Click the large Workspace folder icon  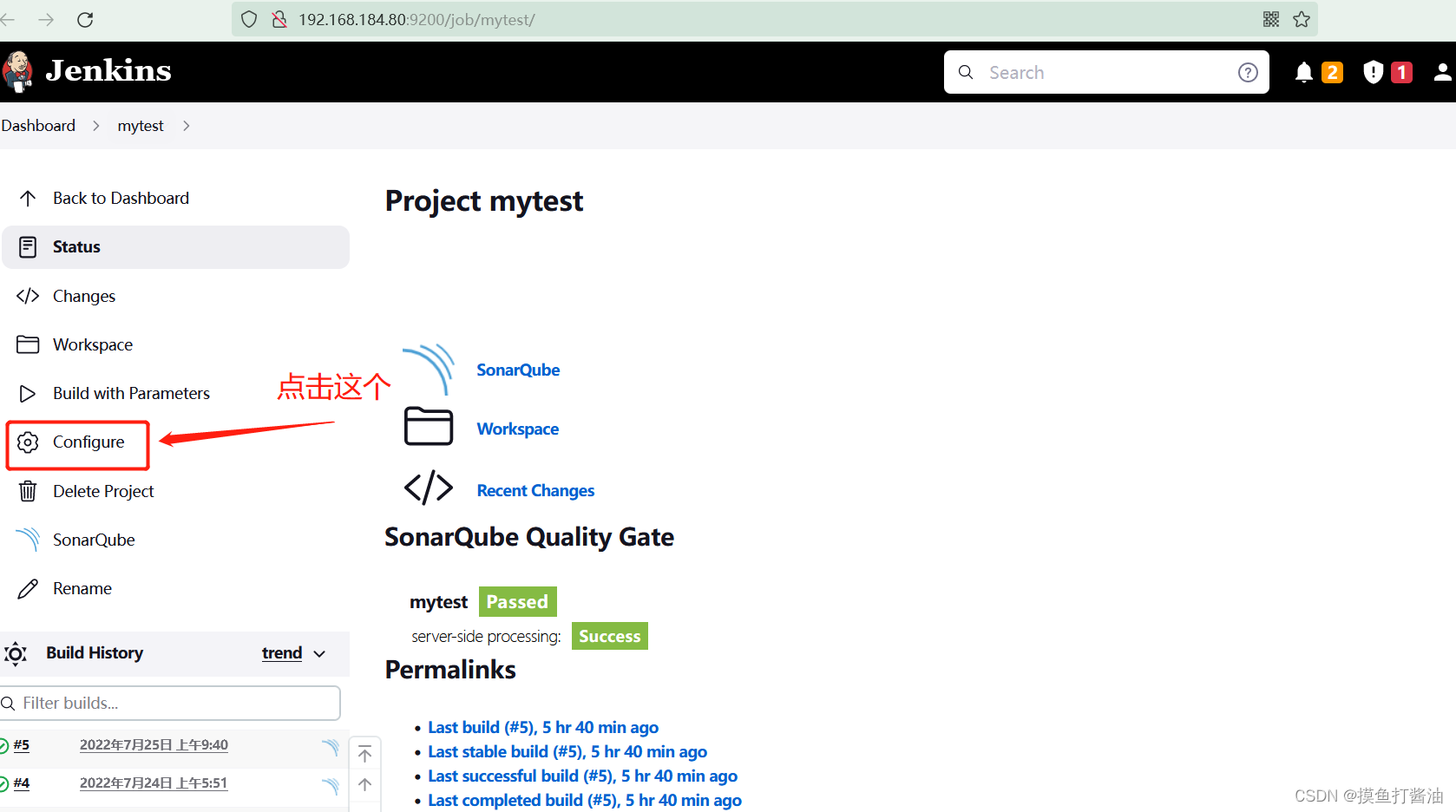click(429, 426)
